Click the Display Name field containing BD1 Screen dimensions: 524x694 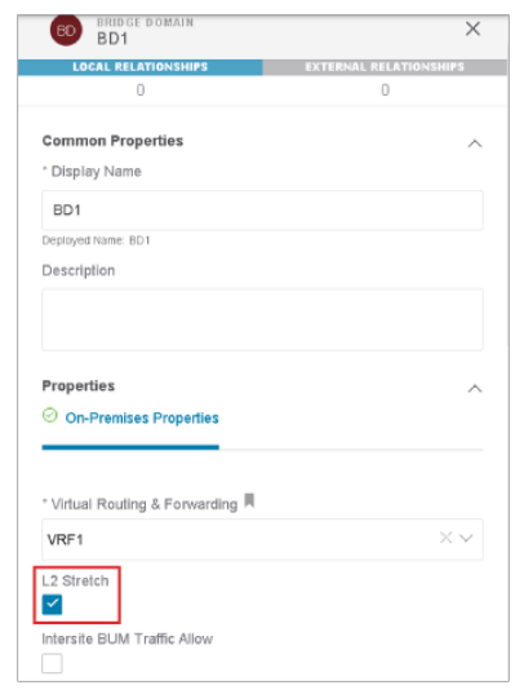point(262,210)
